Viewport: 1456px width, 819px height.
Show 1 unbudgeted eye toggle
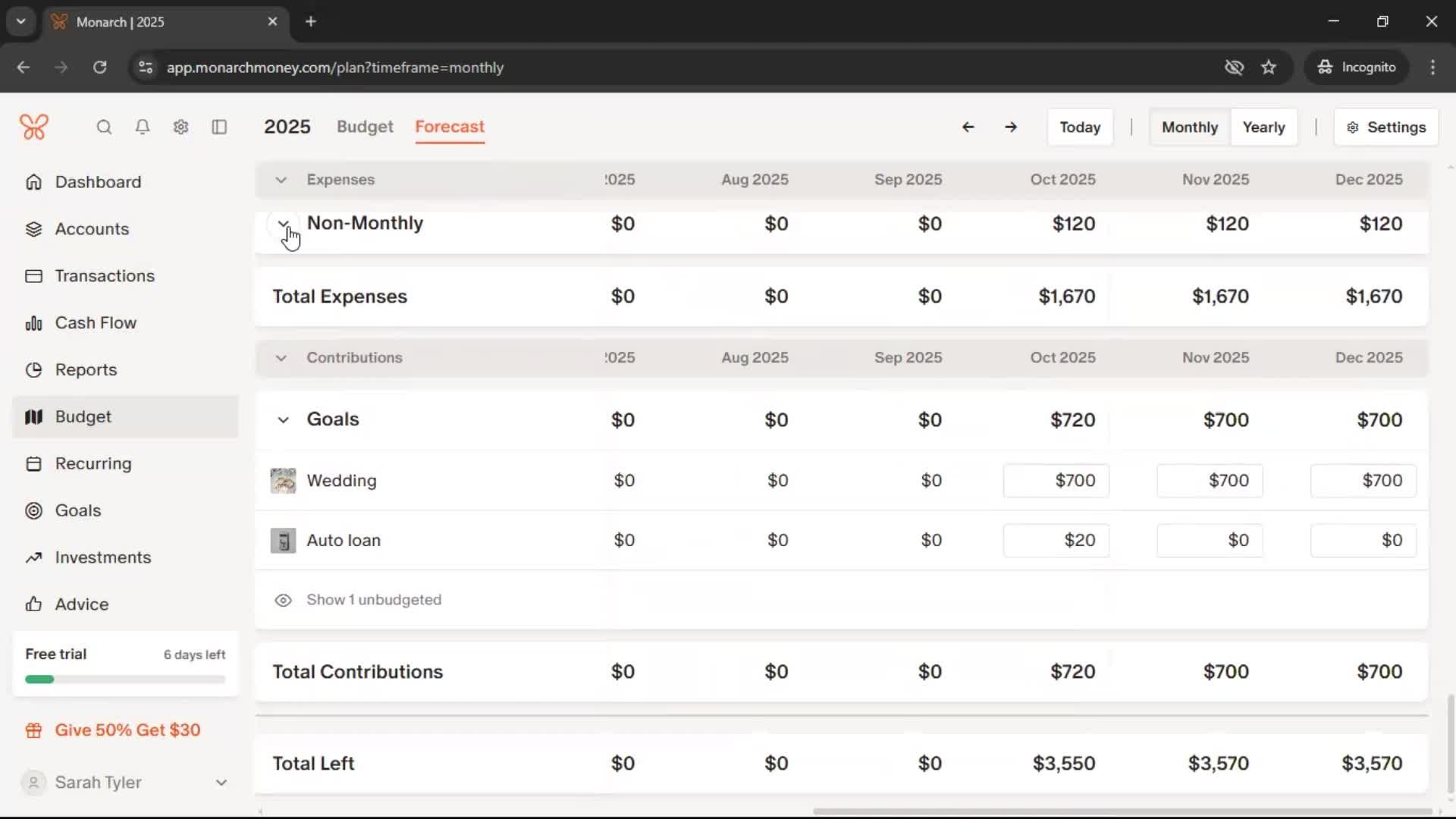click(283, 600)
